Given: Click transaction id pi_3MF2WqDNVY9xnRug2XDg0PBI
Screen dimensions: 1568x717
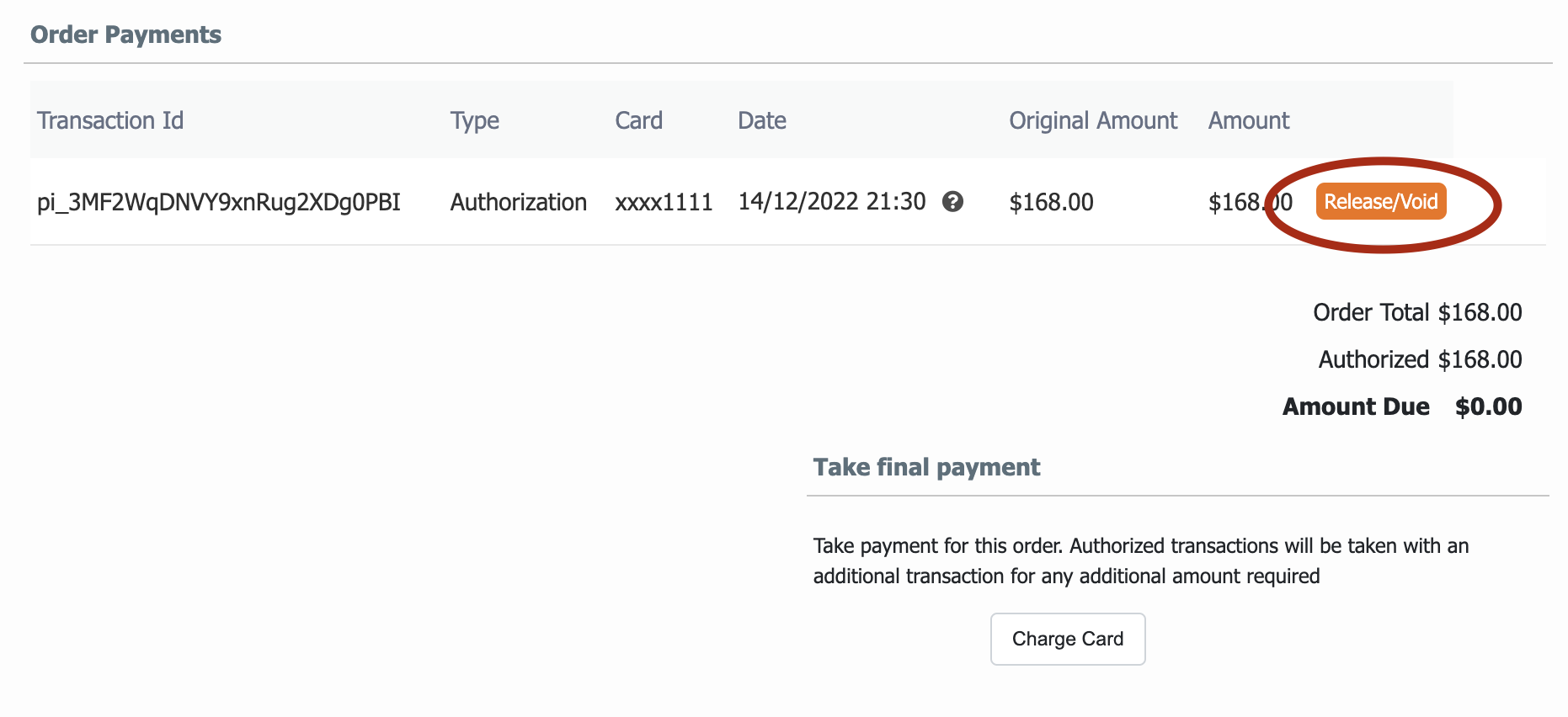Looking at the screenshot, I should (219, 202).
